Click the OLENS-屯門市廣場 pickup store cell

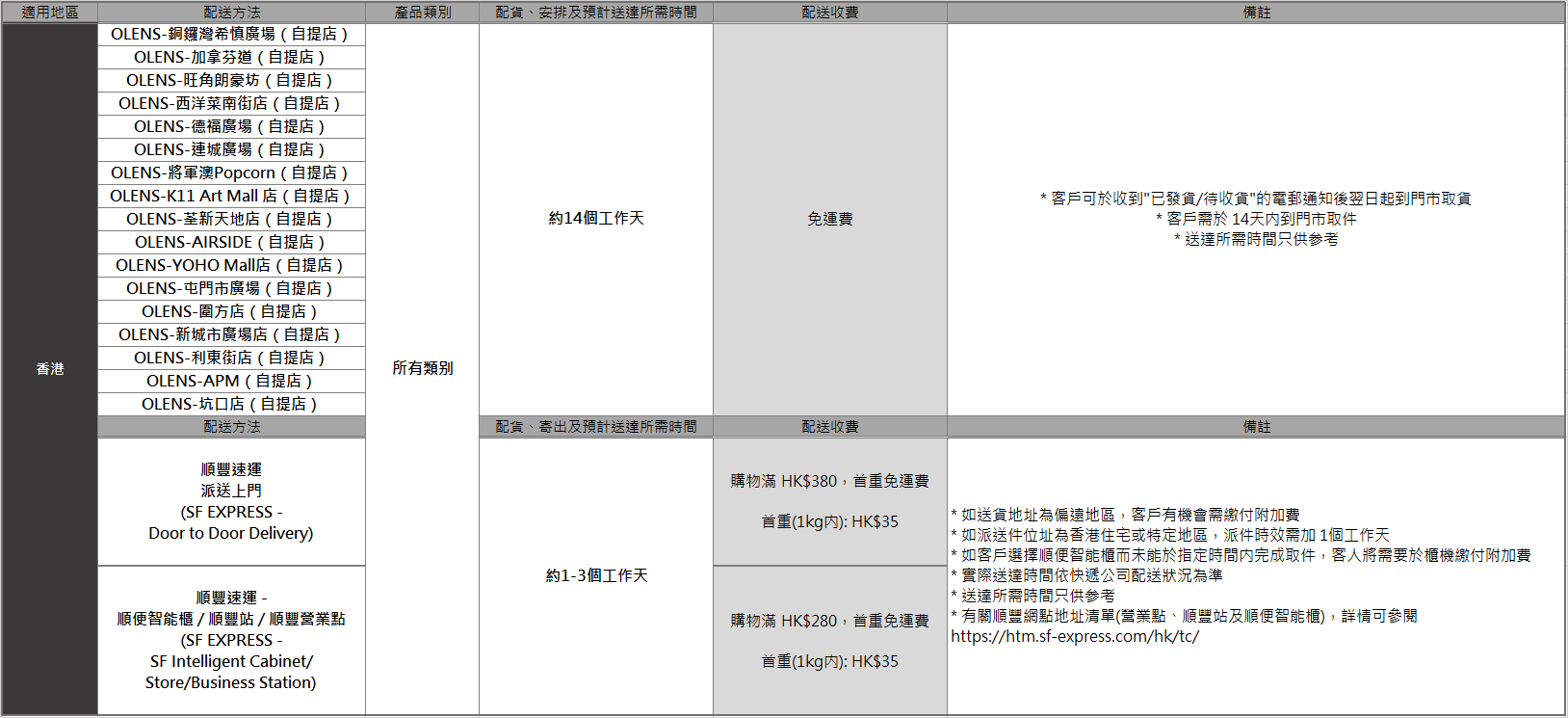click(x=231, y=288)
